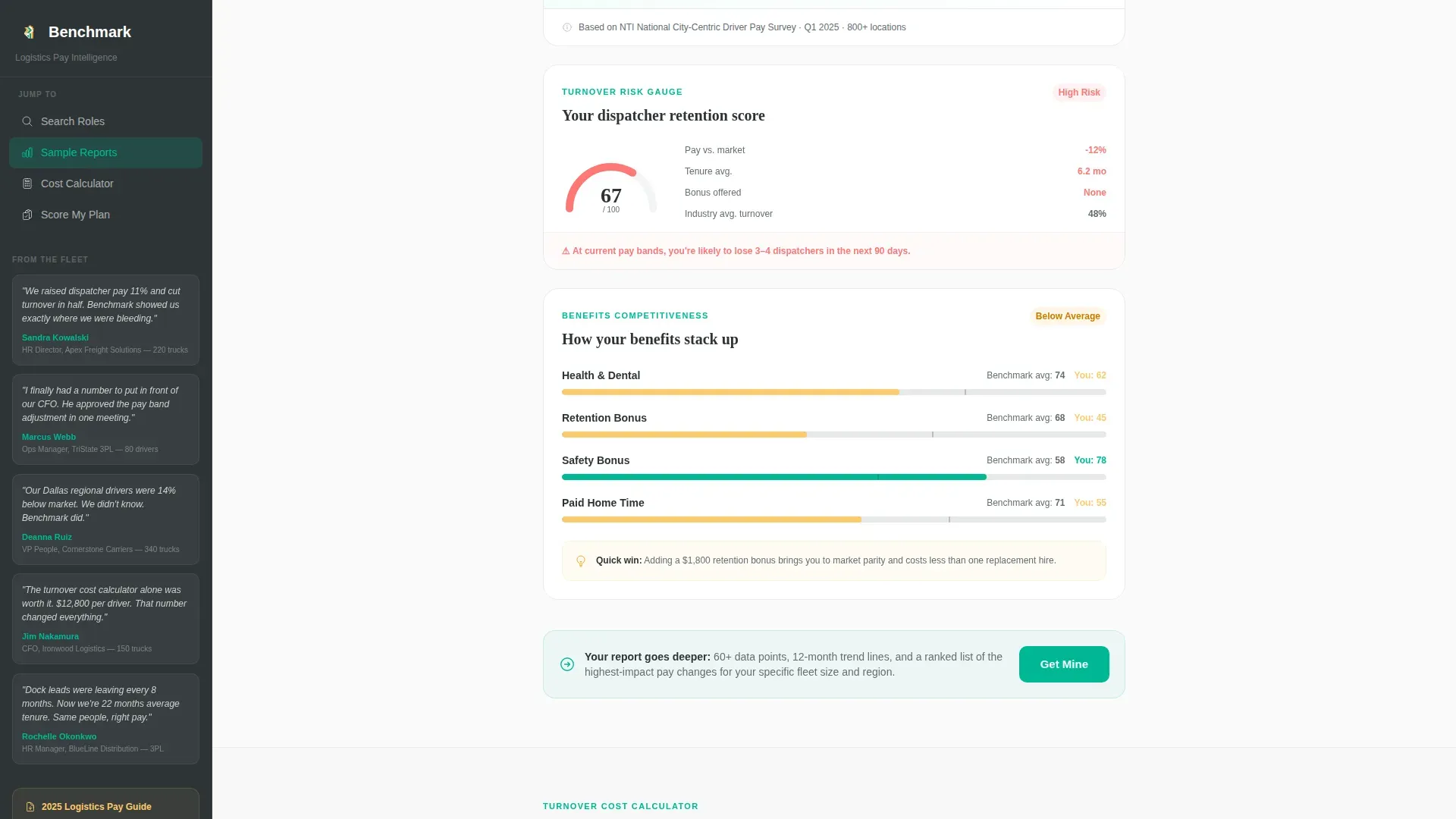
Task: Click the retention score gauge showing 67
Action: (x=611, y=190)
